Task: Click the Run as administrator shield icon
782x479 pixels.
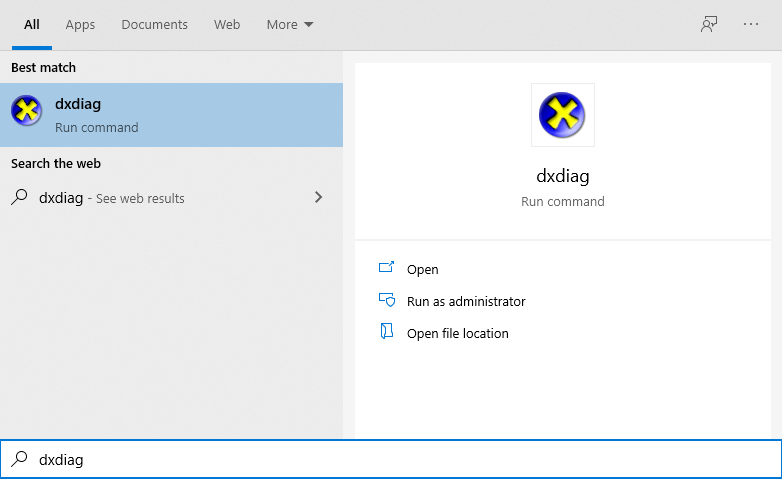Action: (387, 300)
